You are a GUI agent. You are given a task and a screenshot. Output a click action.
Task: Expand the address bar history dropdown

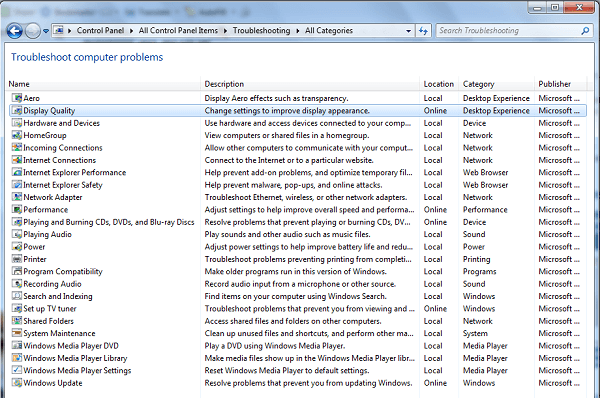coord(408,31)
